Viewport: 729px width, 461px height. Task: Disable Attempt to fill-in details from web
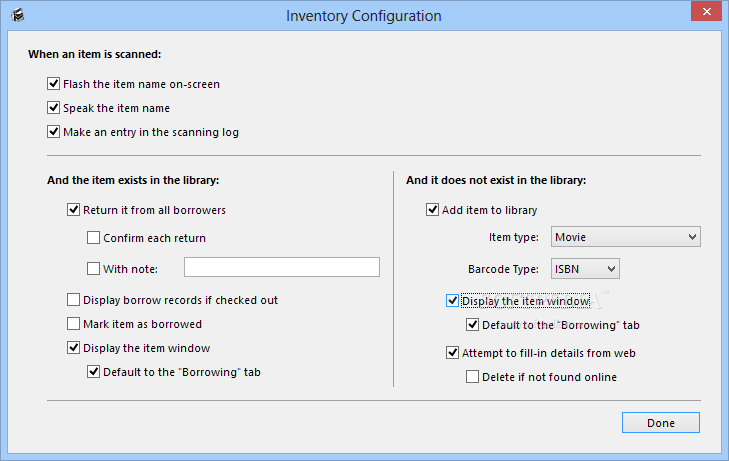pos(452,353)
